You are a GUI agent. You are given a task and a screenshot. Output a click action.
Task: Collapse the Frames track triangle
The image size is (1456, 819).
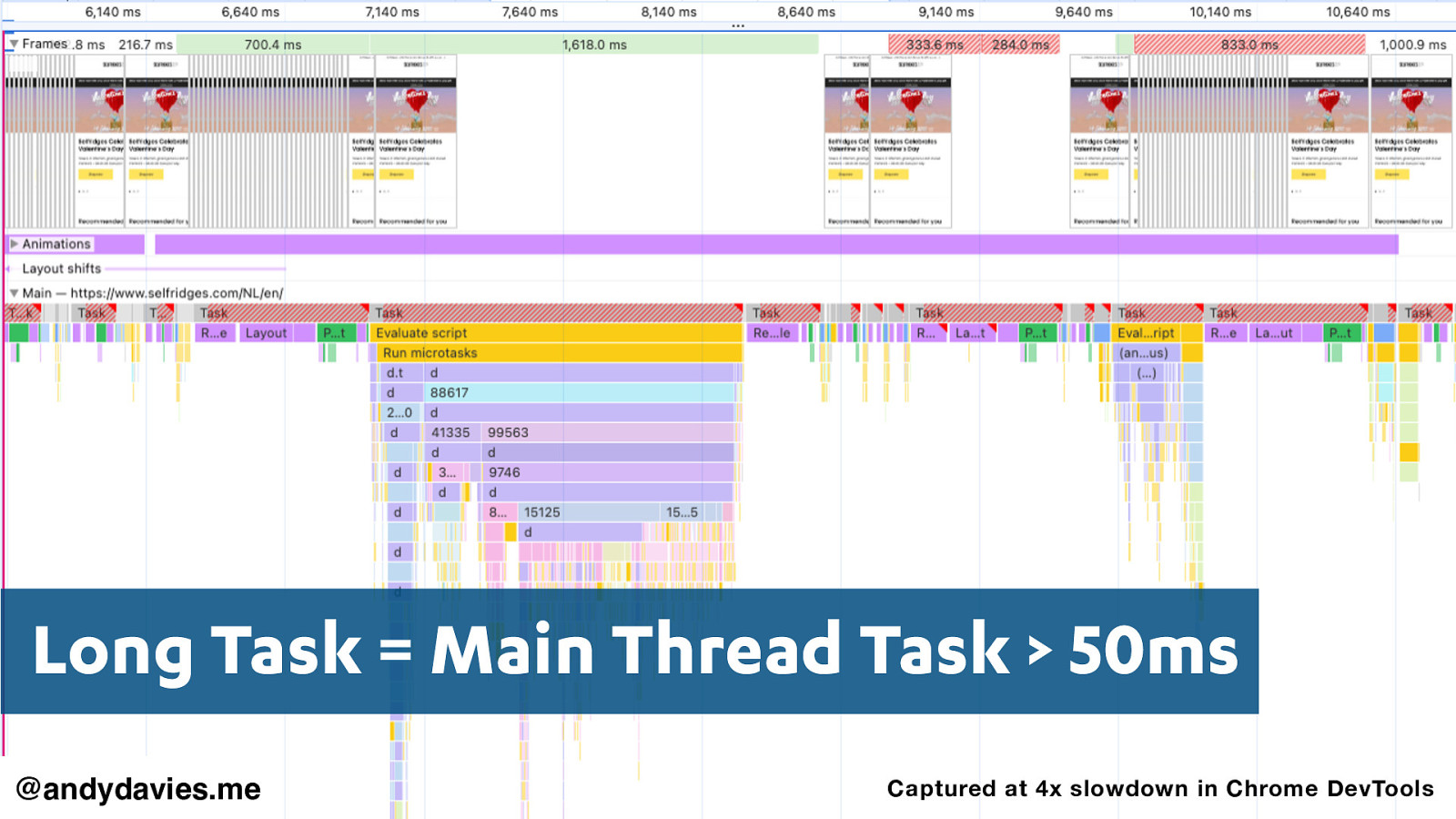pos(14,44)
